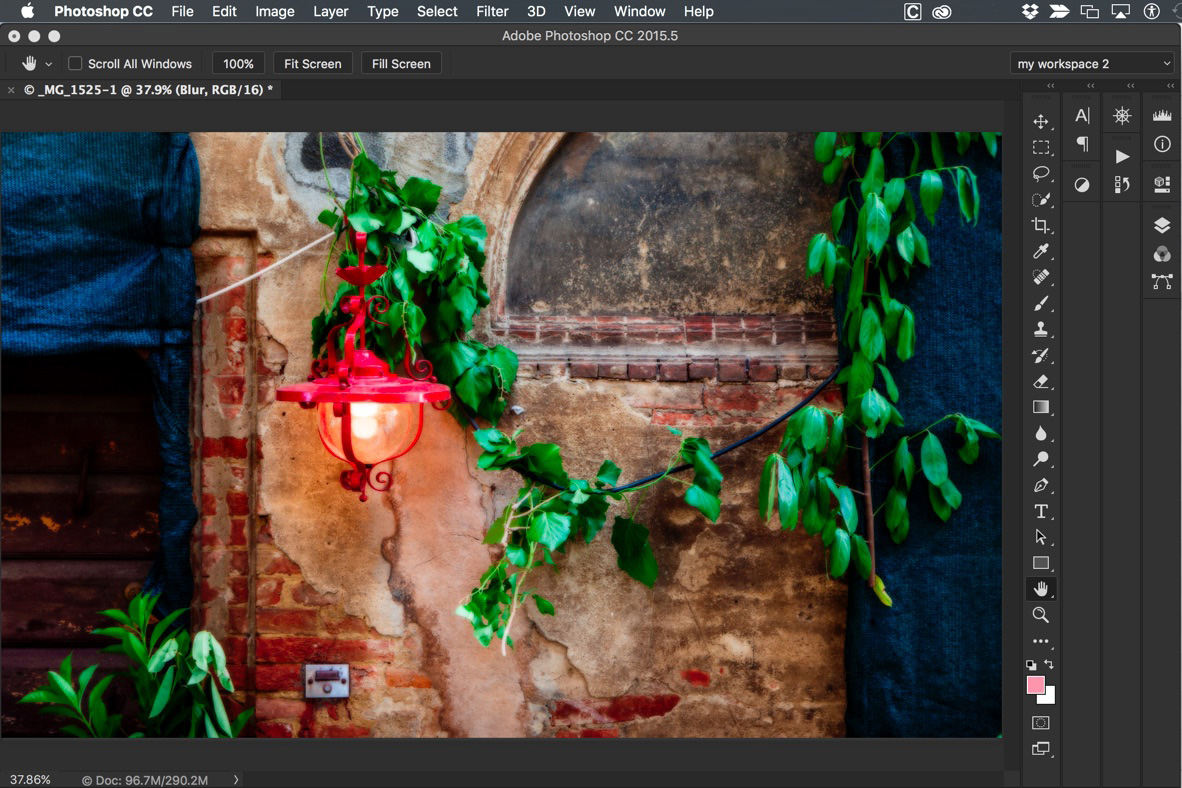The height and width of the screenshot is (788, 1182).
Task: Switch to the _MG_1525-1 document tab
Action: pos(148,90)
